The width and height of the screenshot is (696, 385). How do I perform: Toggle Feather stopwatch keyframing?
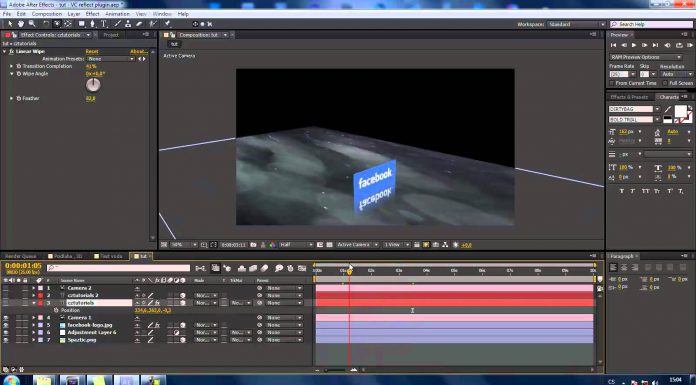pos(19,98)
